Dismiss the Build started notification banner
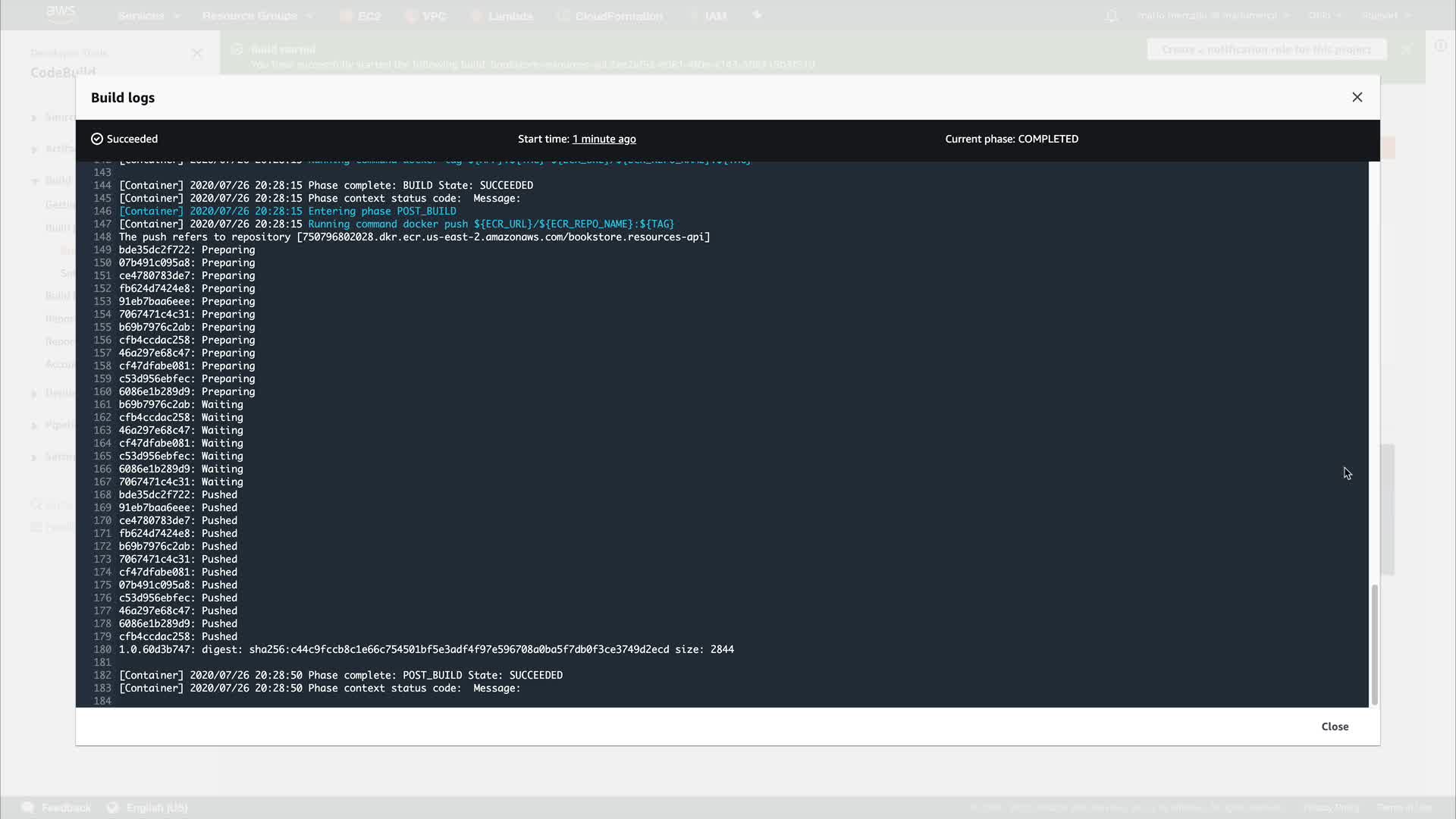1456x819 pixels. 1407,49
